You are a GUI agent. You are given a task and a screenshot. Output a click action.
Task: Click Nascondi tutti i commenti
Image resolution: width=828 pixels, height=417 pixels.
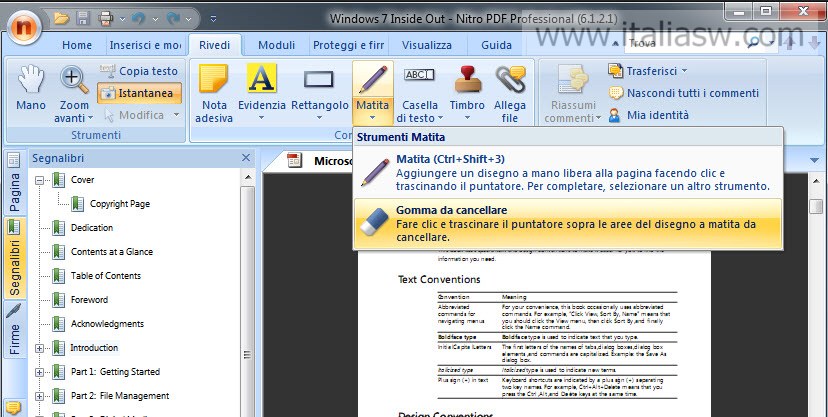tap(684, 93)
